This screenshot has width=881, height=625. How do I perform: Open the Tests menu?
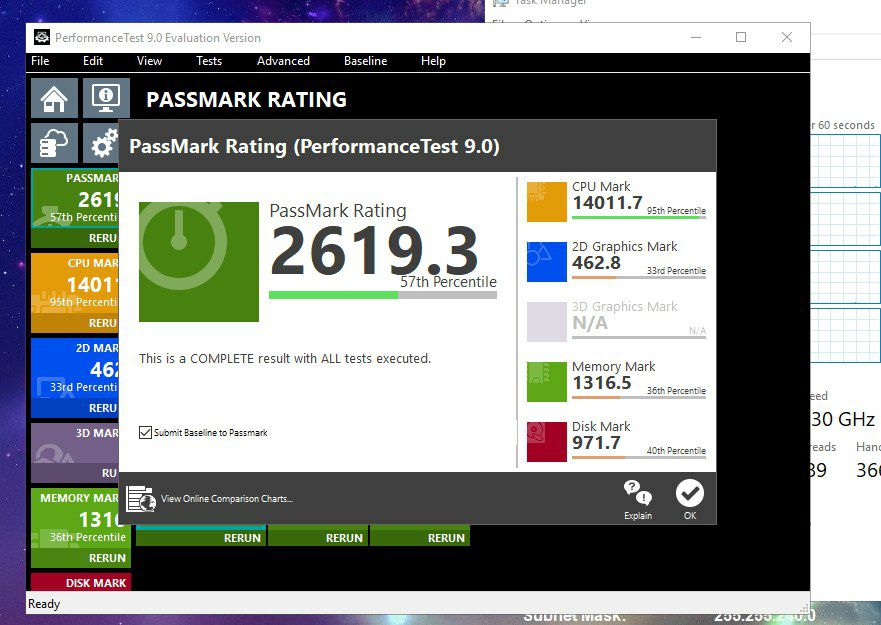(209, 61)
